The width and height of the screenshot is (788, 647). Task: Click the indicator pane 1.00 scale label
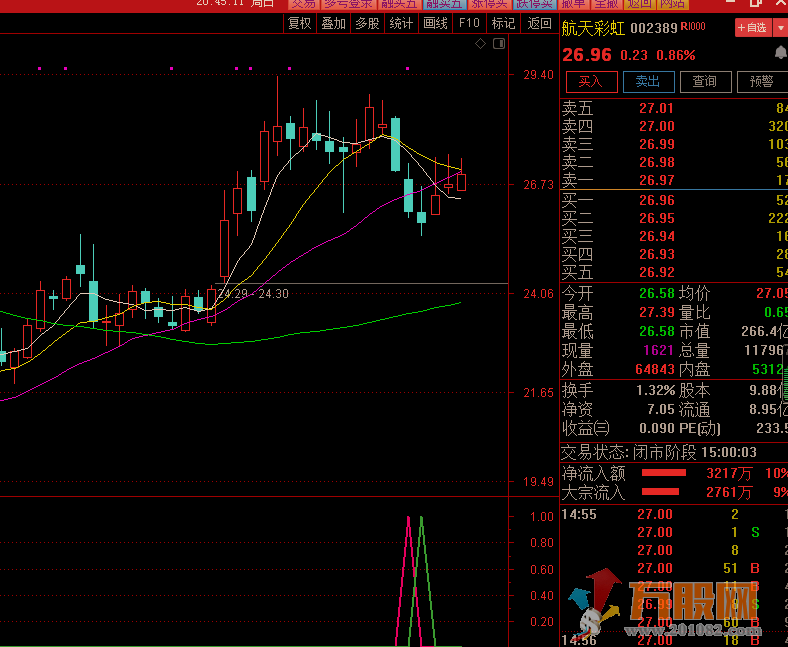click(542, 517)
